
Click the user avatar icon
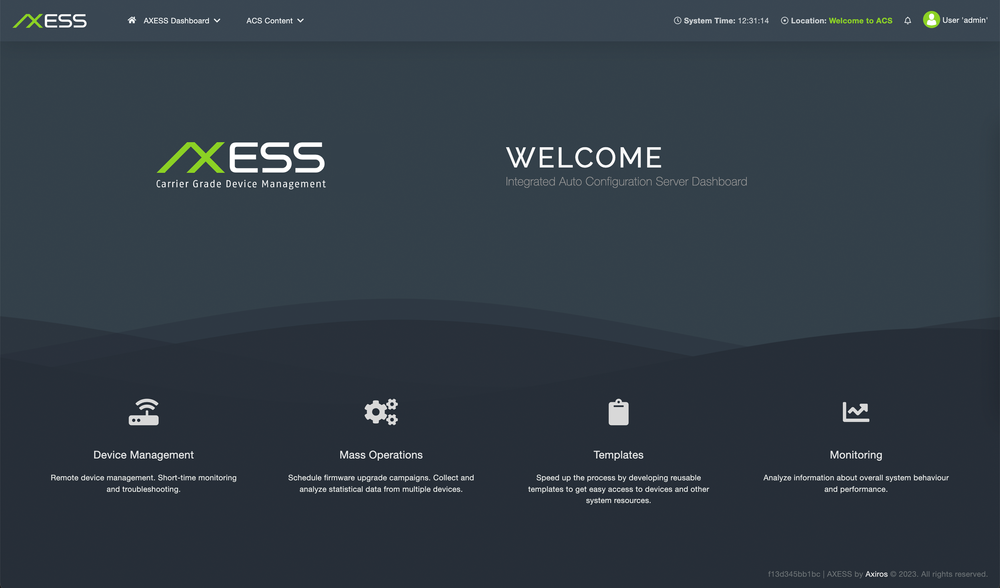pos(932,20)
